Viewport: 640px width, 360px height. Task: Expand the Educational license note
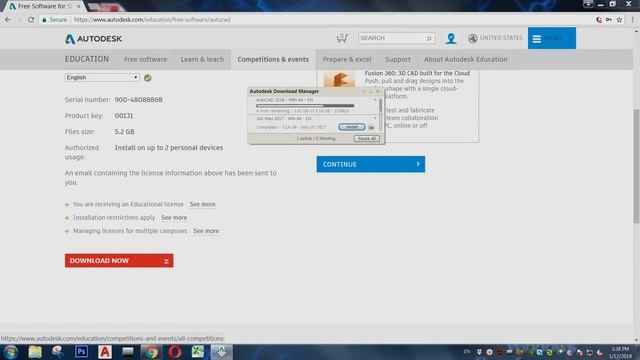click(67, 204)
